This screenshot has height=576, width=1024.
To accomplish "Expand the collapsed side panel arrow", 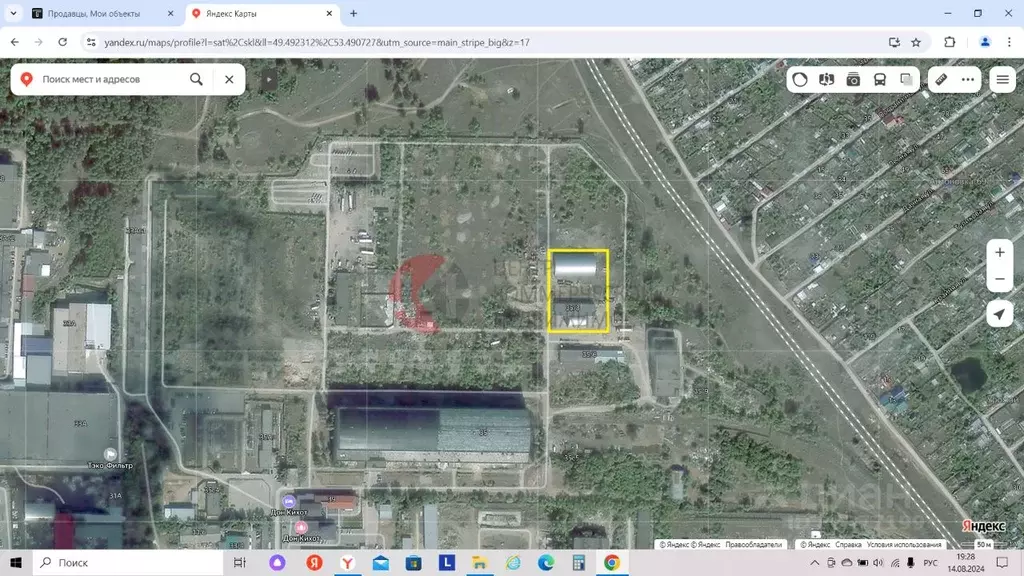I will coord(268,80).
